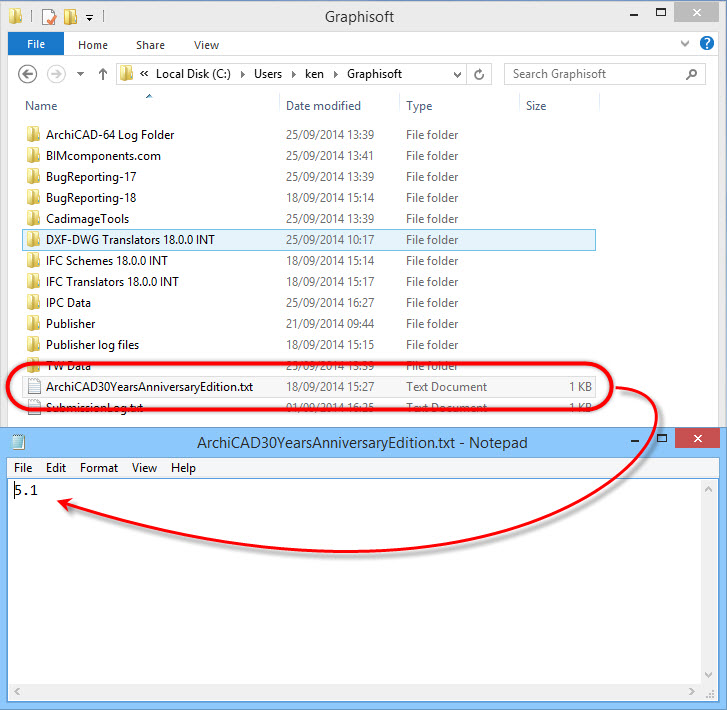727x710 pixels.
Task: Expand the address bar history dropdown
Action: [457, 75]
